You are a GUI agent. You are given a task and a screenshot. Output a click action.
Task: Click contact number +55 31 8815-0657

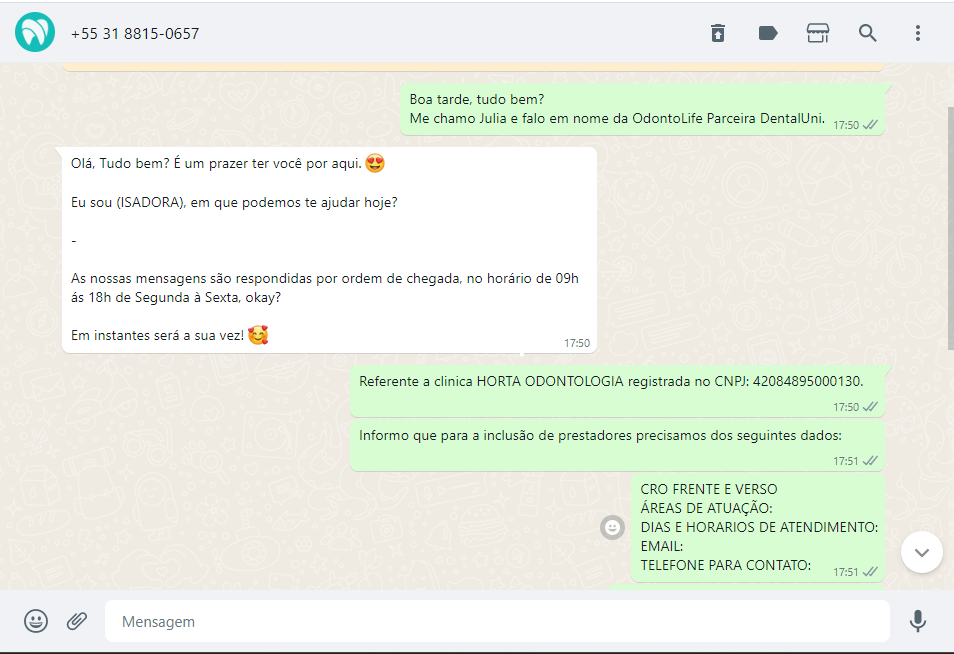pyautogui.click(x=135, y=33)
